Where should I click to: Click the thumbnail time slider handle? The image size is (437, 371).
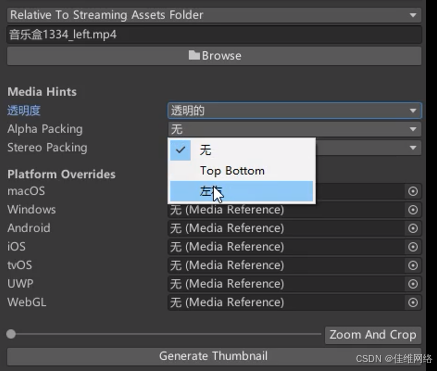11,334
